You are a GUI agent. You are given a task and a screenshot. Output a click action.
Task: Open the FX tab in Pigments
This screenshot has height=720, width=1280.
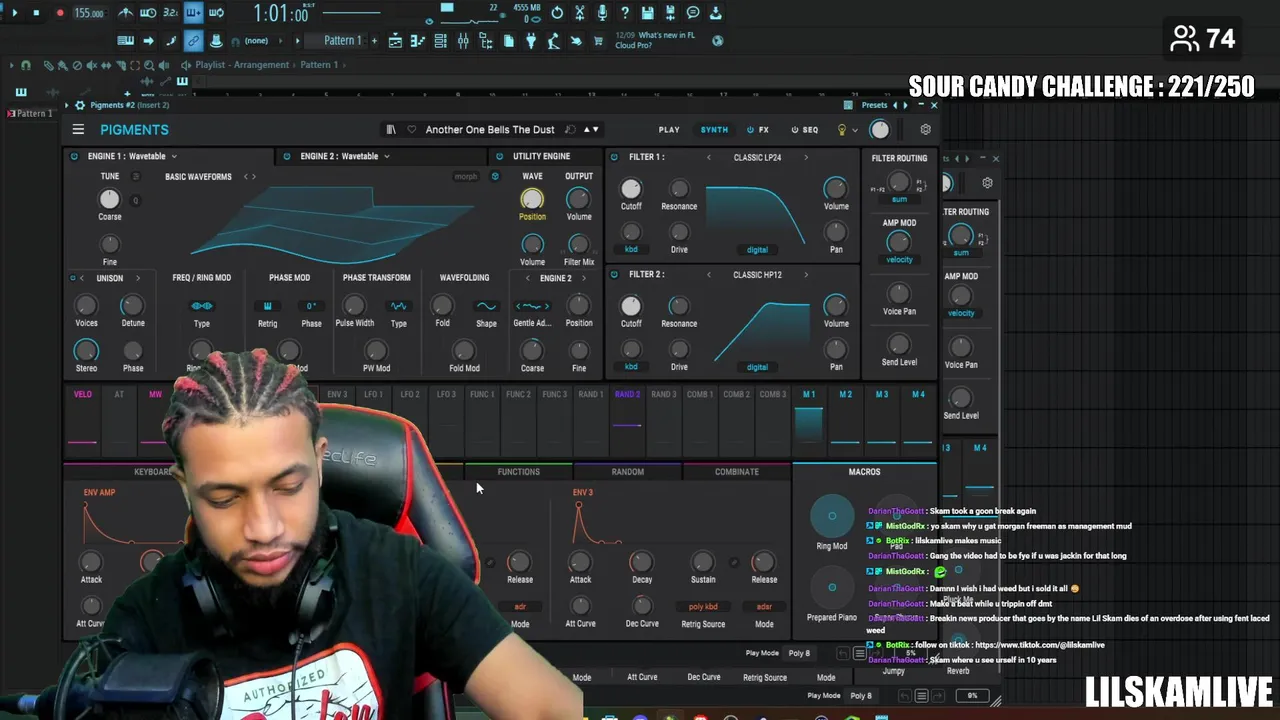tap(758, 130)
